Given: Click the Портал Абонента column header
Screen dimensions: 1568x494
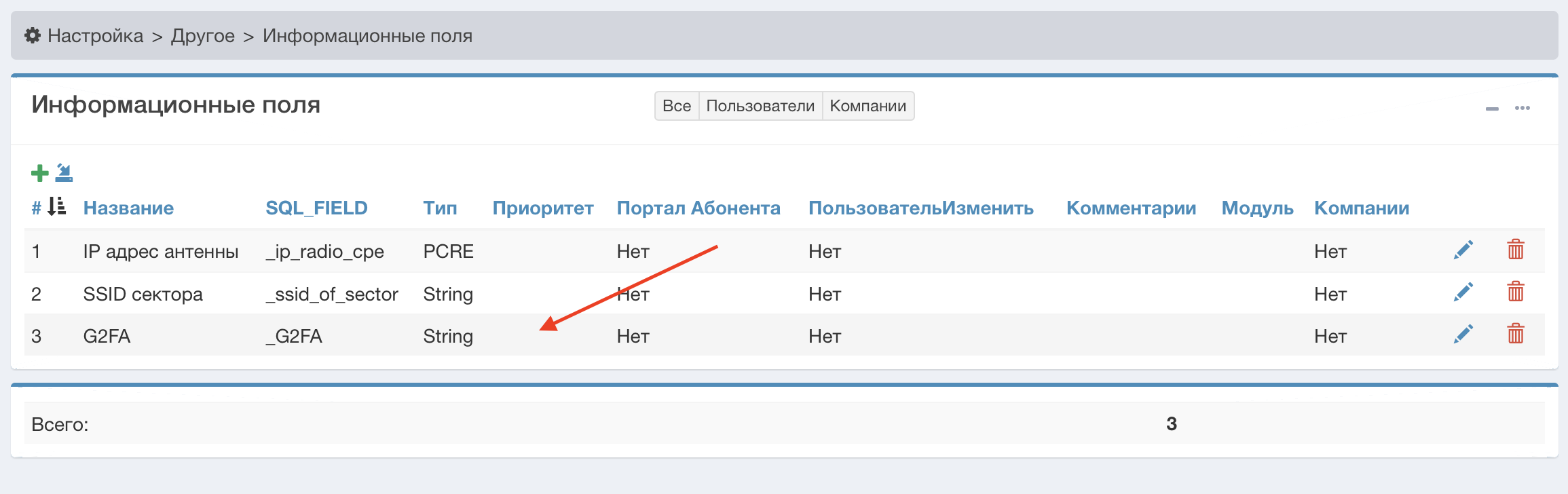Looking at the screenshot, I should (698, 208).
